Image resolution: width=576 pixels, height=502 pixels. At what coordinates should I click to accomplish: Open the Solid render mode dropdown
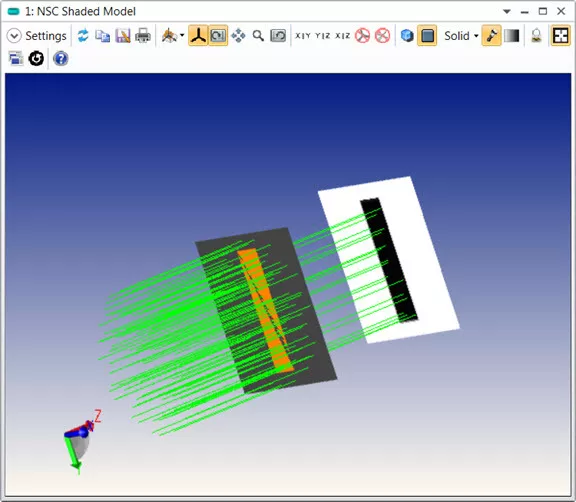[461, 36]
